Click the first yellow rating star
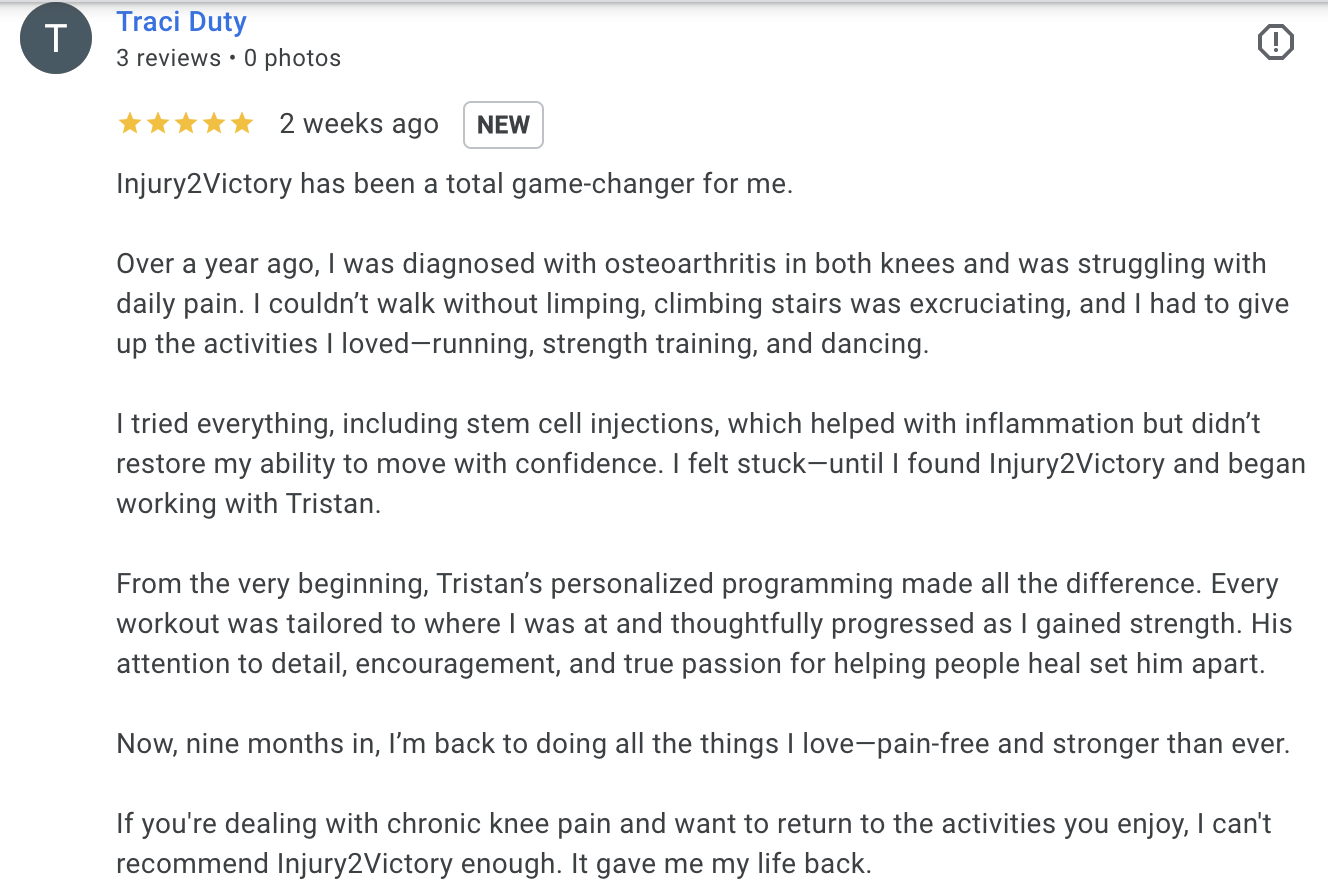Viewport: 1328px width, 896px height. click(129, 124)
